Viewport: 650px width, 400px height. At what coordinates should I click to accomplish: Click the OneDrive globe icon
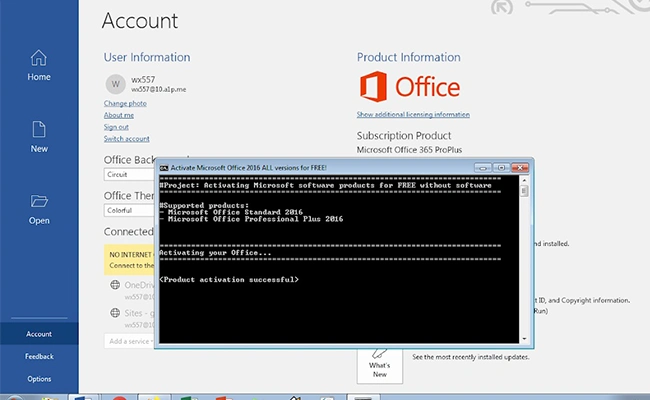(115, 285)
